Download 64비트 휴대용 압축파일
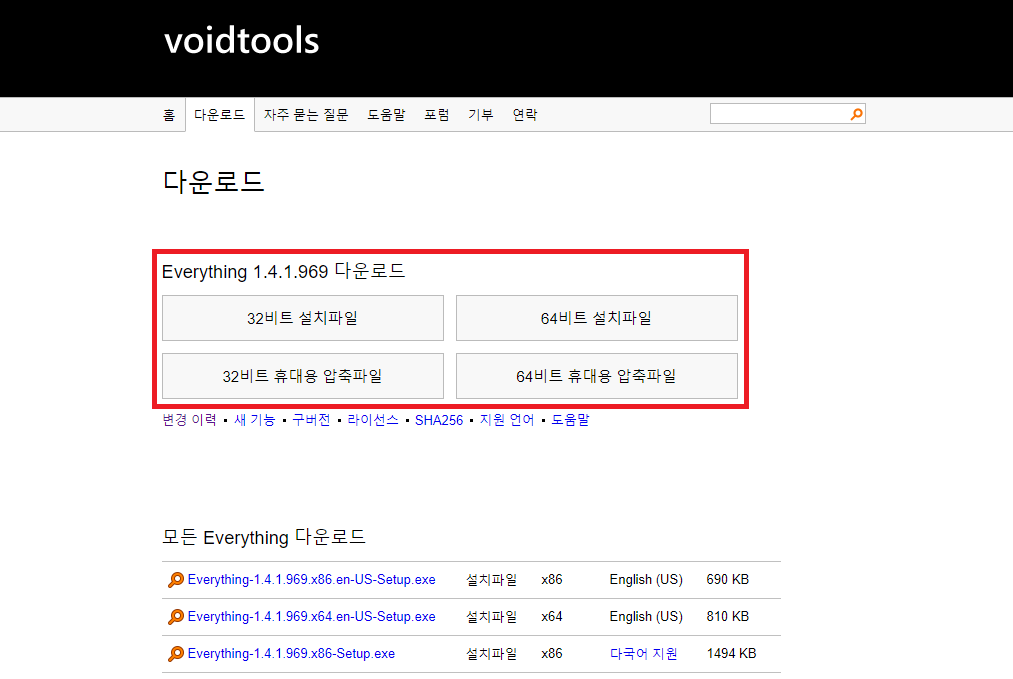Screen dimensions: 1013x679 pyautogui.click(x=596, y=376)
